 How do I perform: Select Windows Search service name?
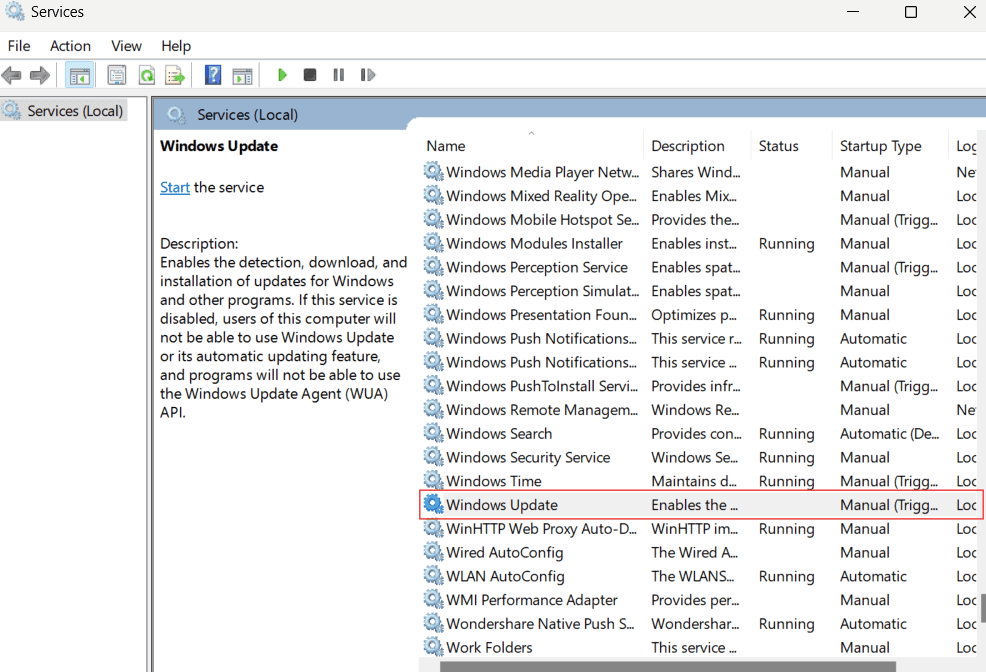tap(499, 434)
